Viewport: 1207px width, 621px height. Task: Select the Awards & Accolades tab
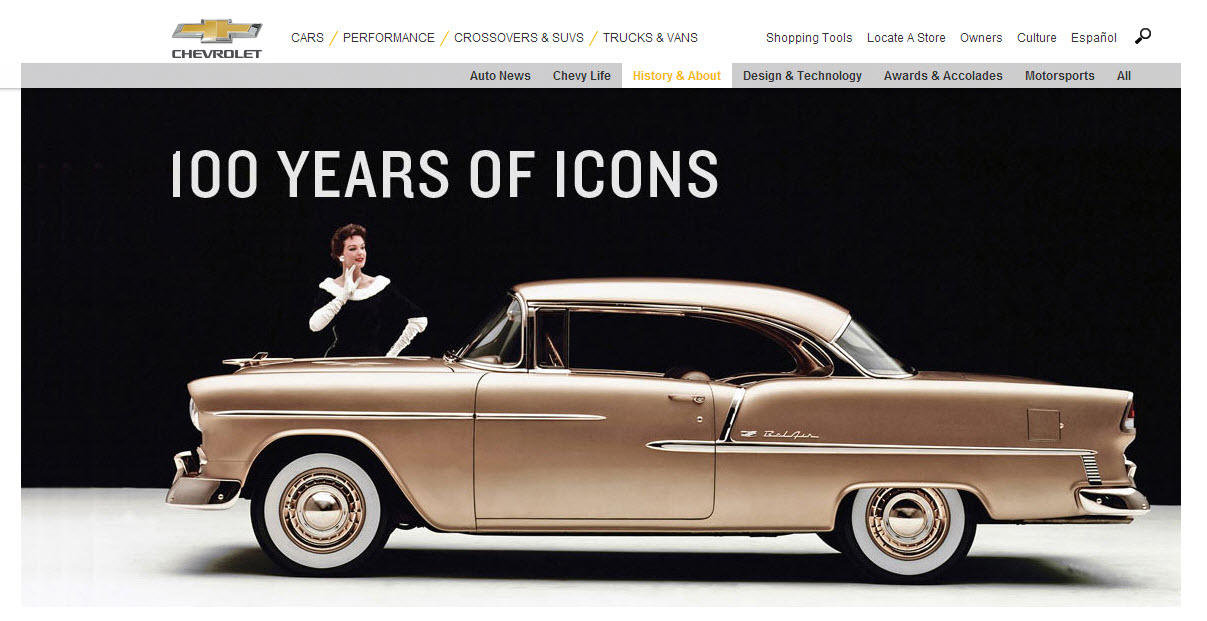[943, 76]
